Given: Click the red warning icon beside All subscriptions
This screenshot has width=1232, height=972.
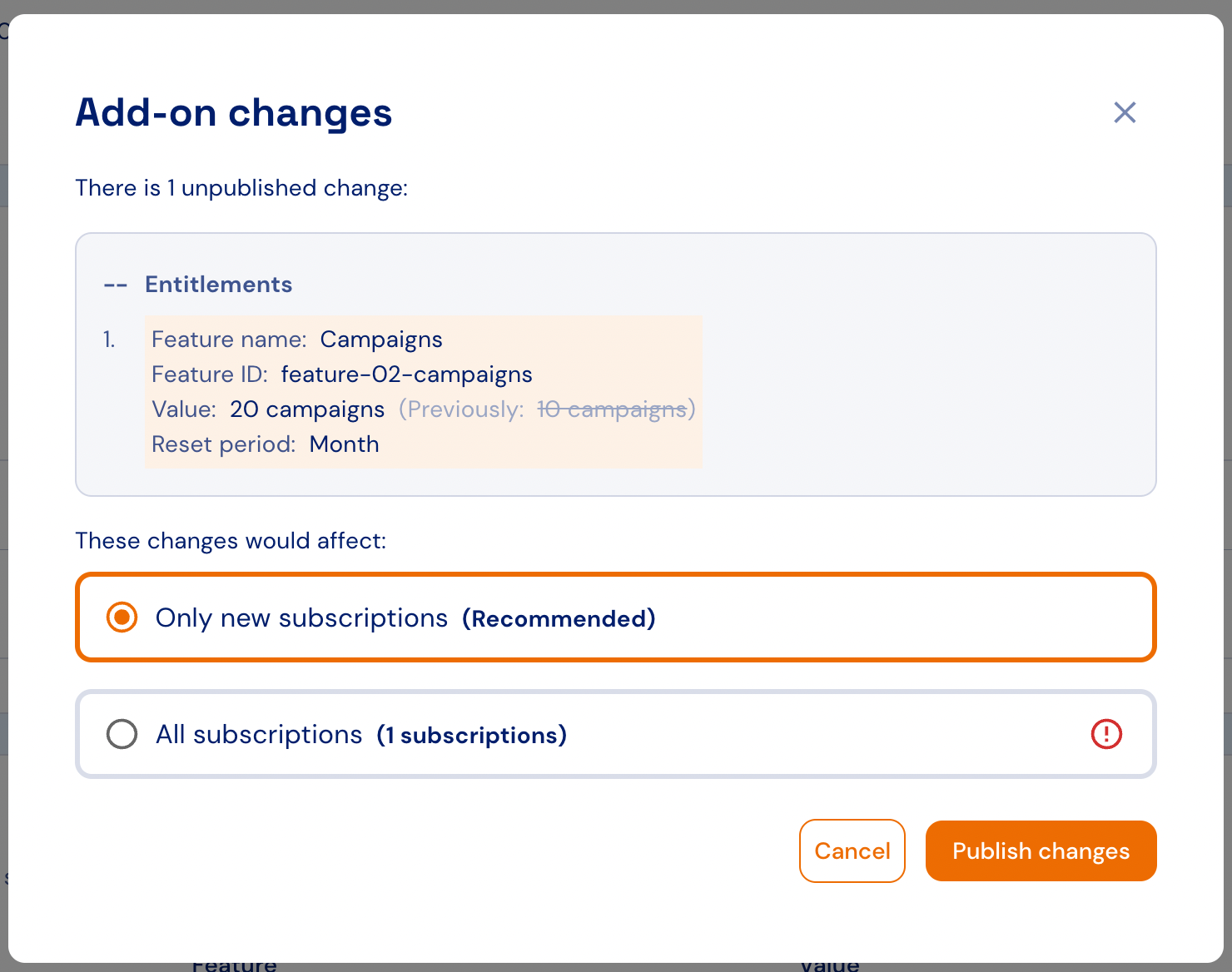Looking at the screenshot, I should click(x=1106, y=734).
